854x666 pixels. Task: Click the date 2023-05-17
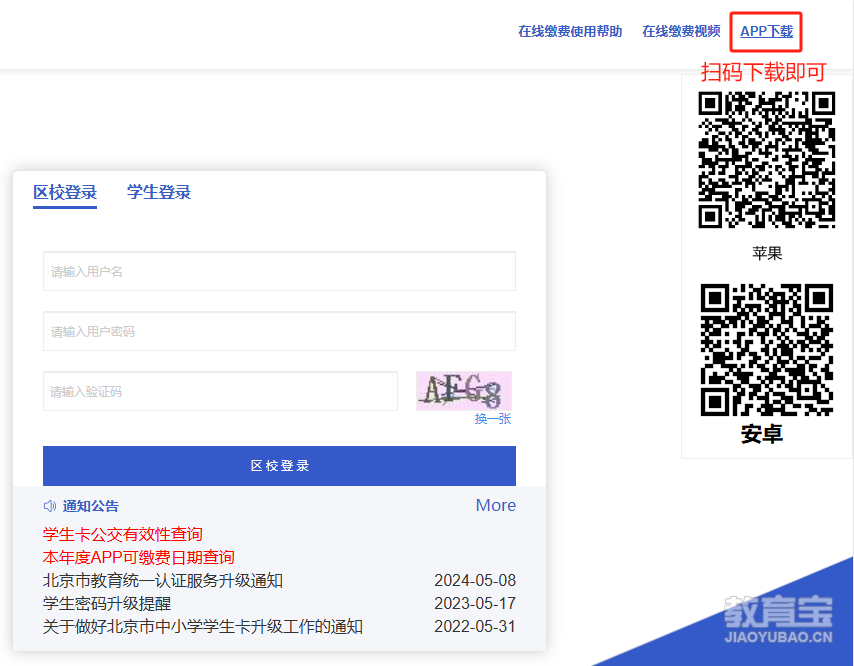pos(475,603)
